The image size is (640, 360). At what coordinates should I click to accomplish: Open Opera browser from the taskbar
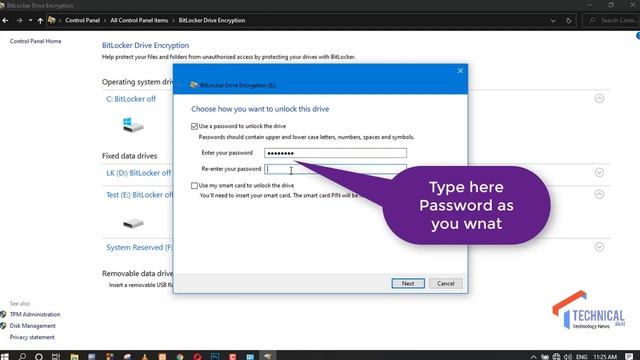tap(198, 357)
